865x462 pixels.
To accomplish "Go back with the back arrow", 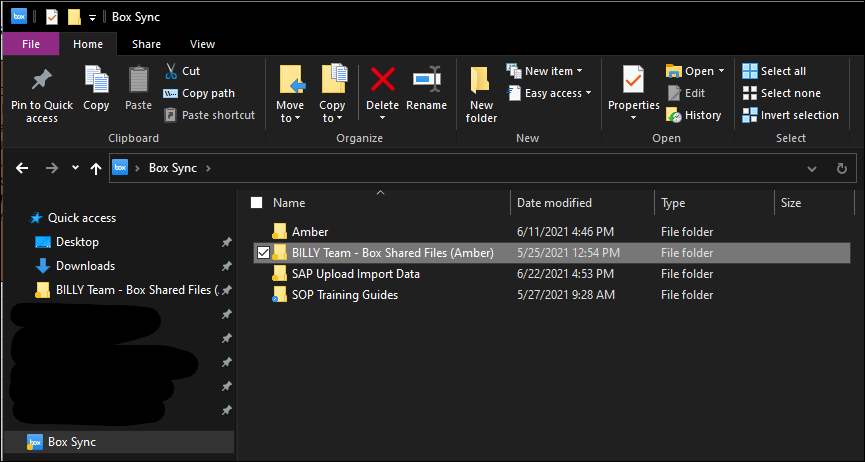I will point(22,168).
